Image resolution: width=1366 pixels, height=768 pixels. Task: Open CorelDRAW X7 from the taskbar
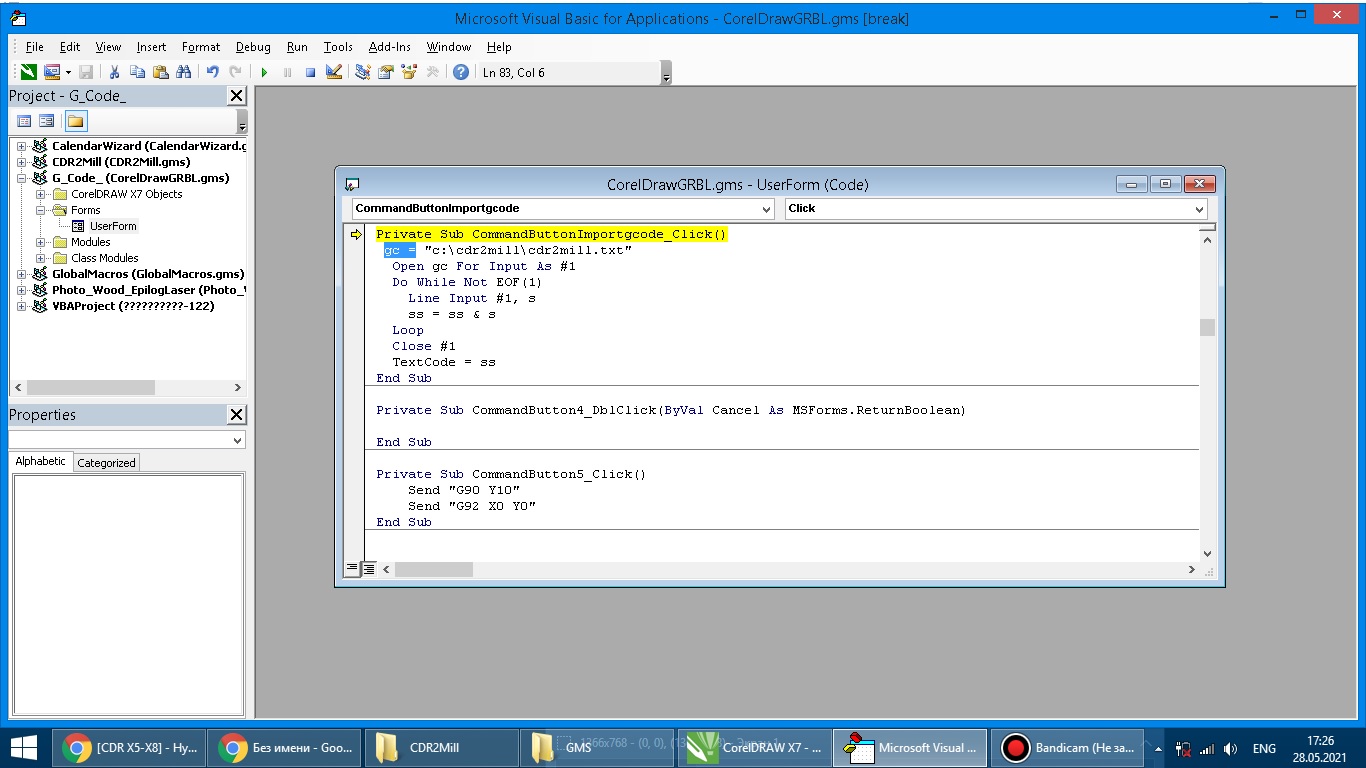(755, 747)
